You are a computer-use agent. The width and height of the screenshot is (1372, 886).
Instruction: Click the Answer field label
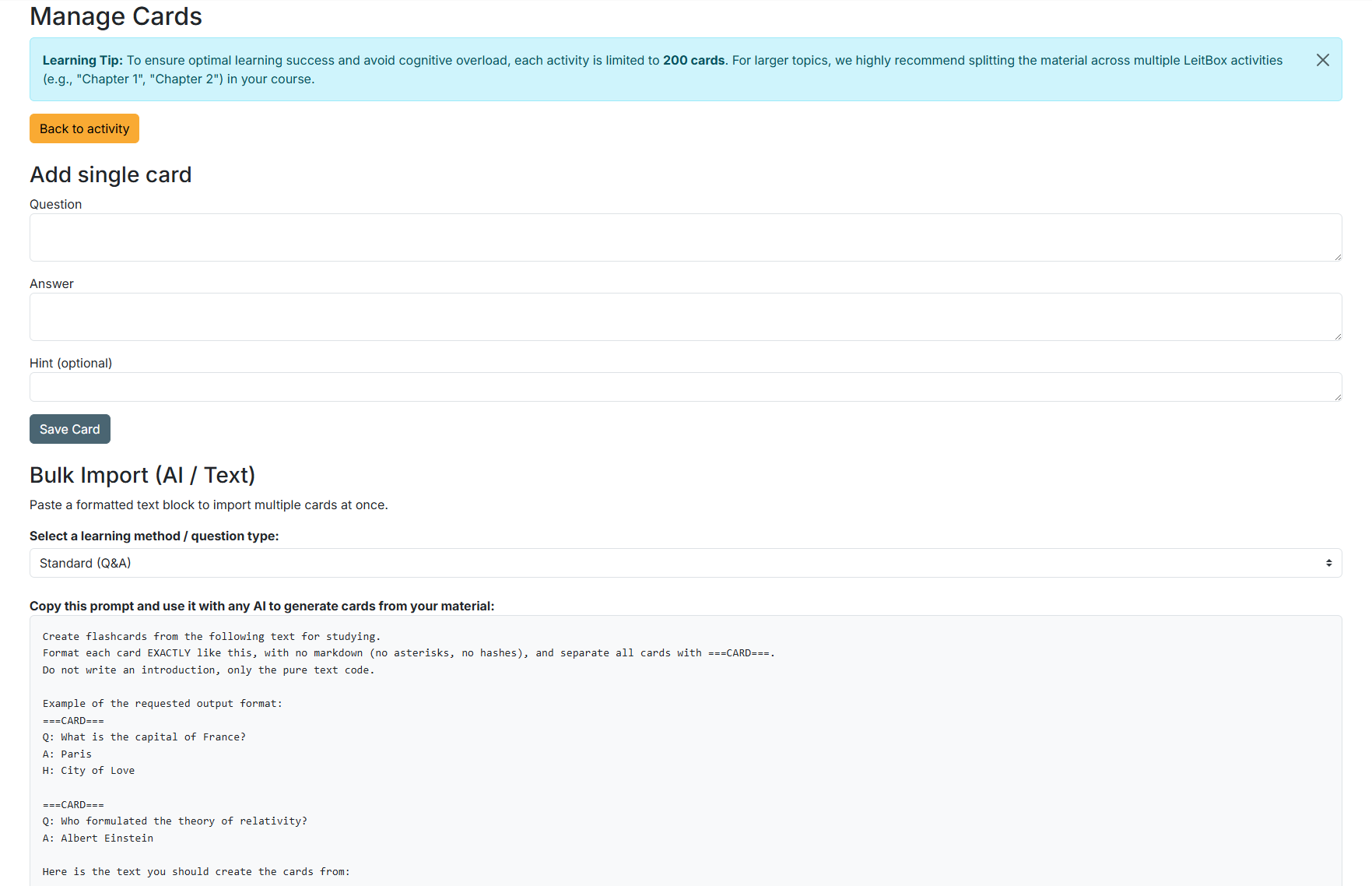pyautogui.click(x=51, y=283)
